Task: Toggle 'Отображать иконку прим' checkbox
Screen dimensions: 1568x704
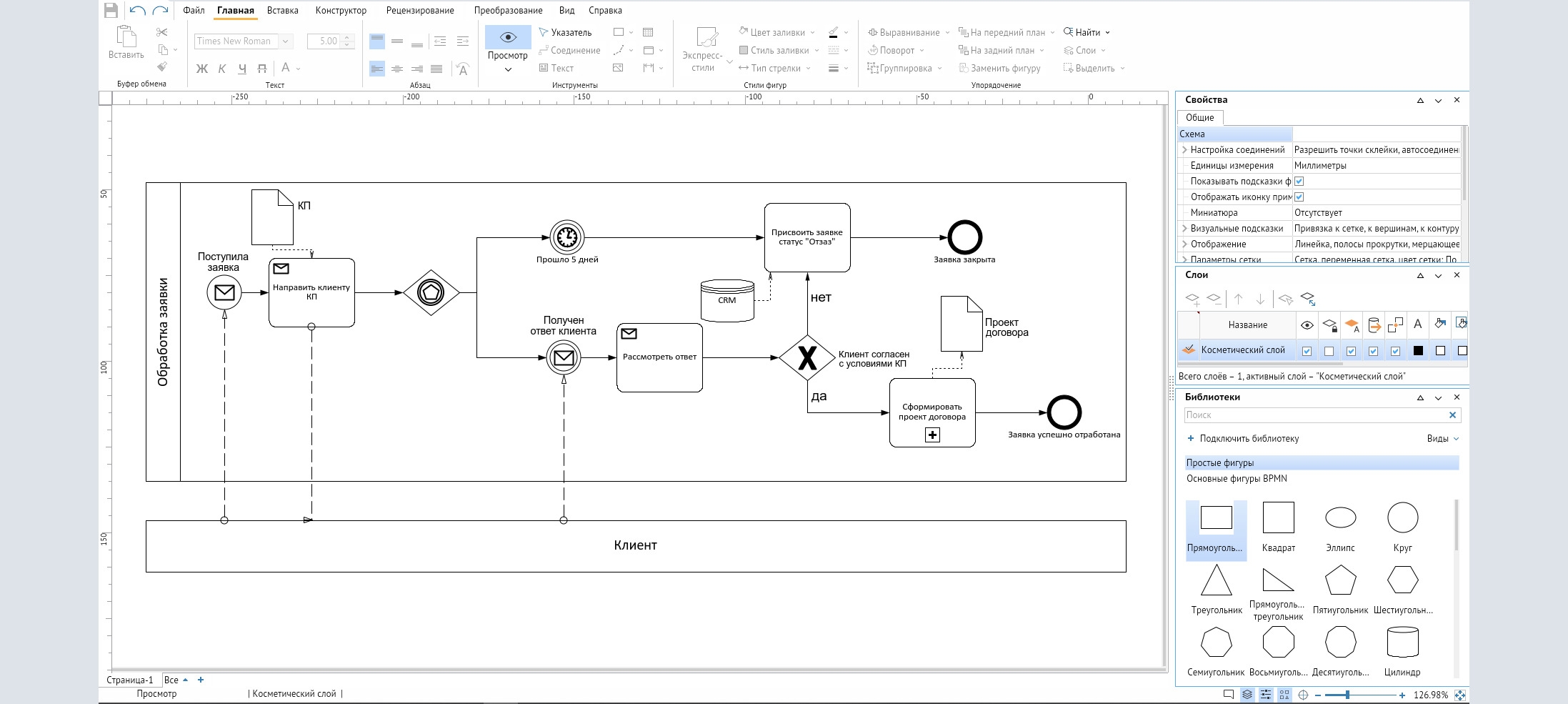Action: coord(1299,197)
